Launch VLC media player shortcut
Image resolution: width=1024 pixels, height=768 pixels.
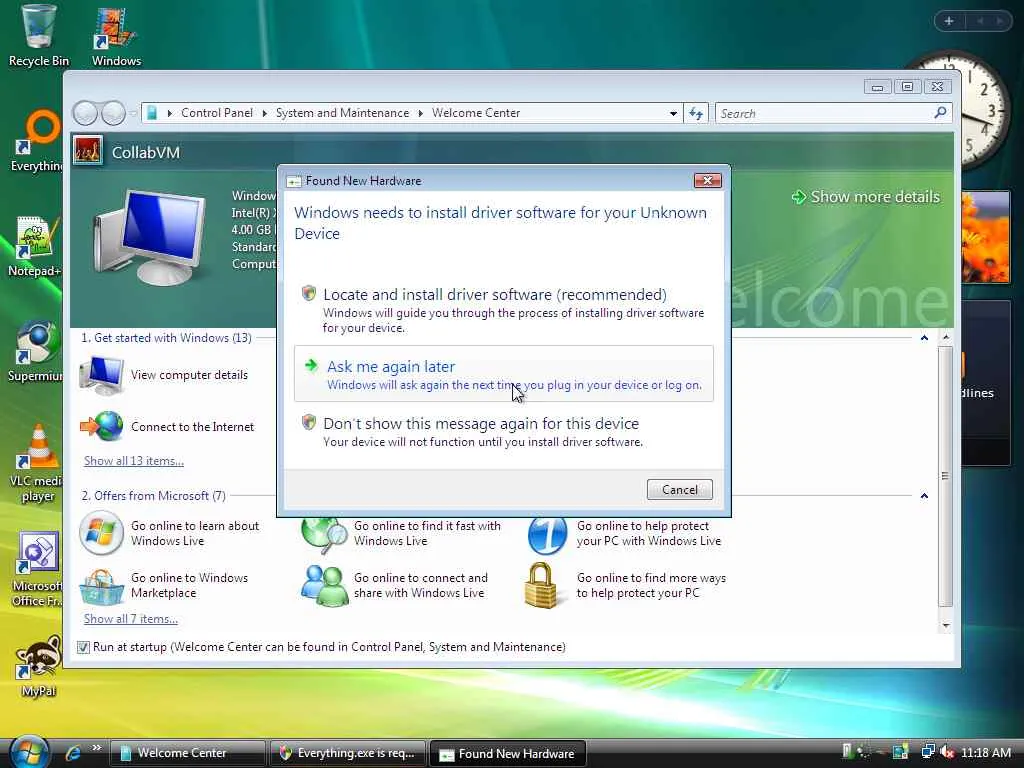pyautogui.click(x=36, y=462)
